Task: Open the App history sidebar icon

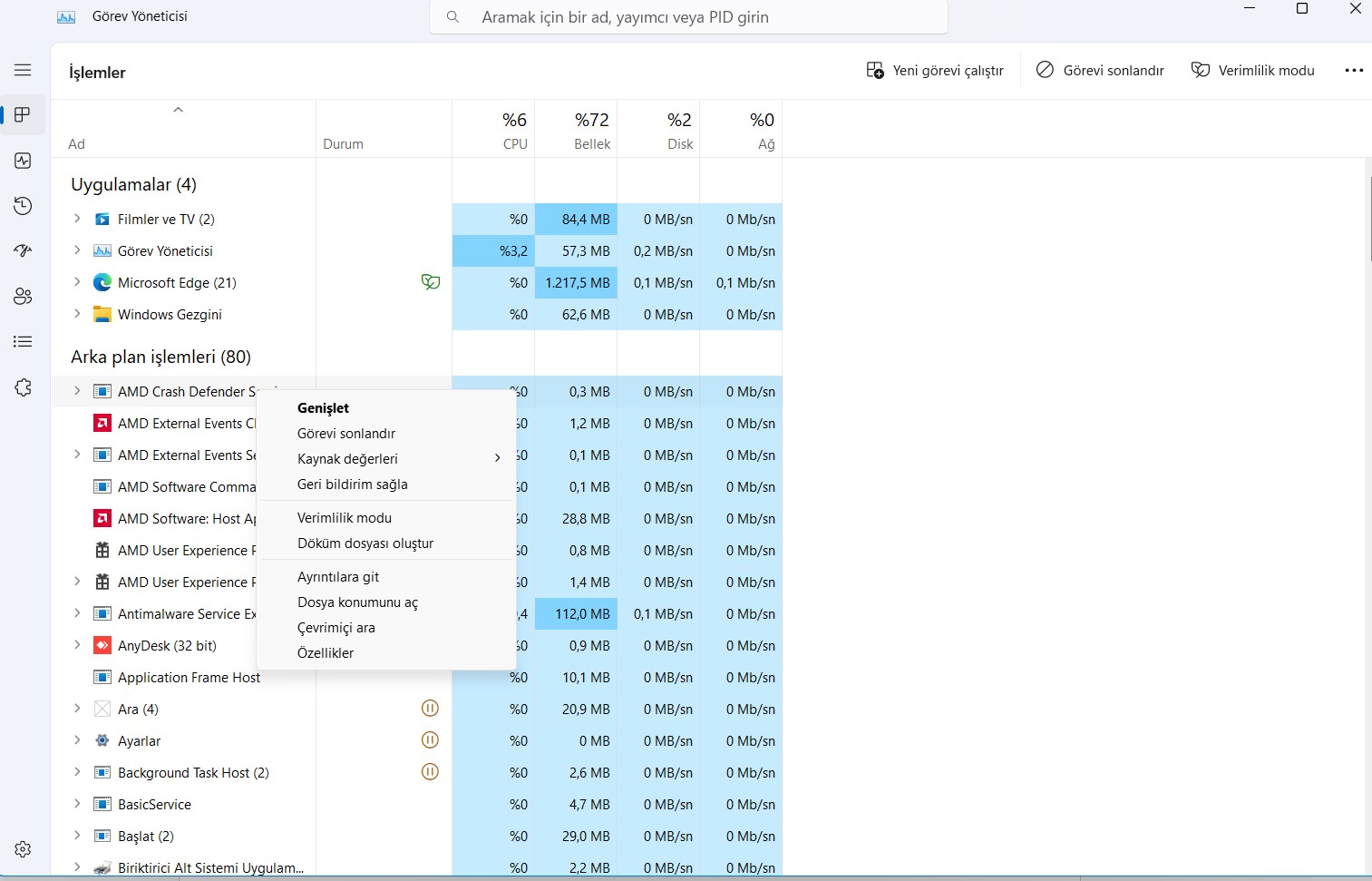Action: (23, 206)
